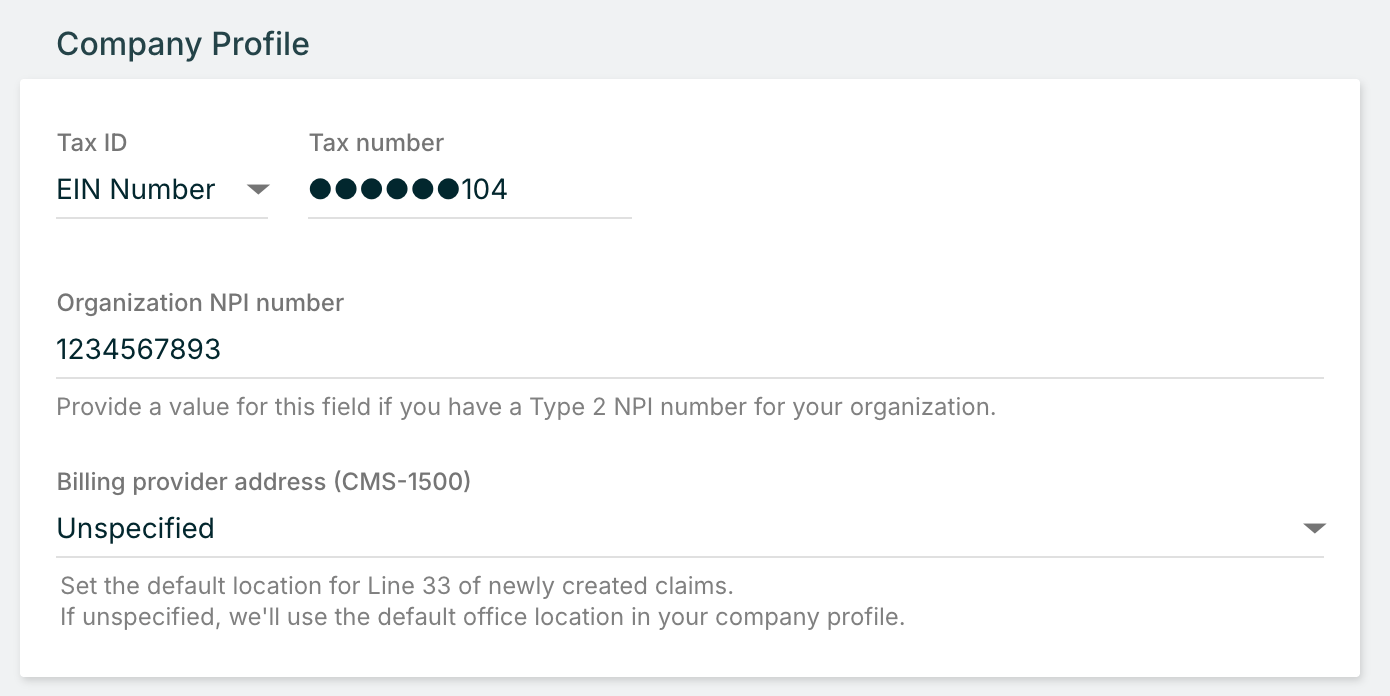Click the Tax number label
This screenshot has width=1390, height=696.
(x=376, y=142)
